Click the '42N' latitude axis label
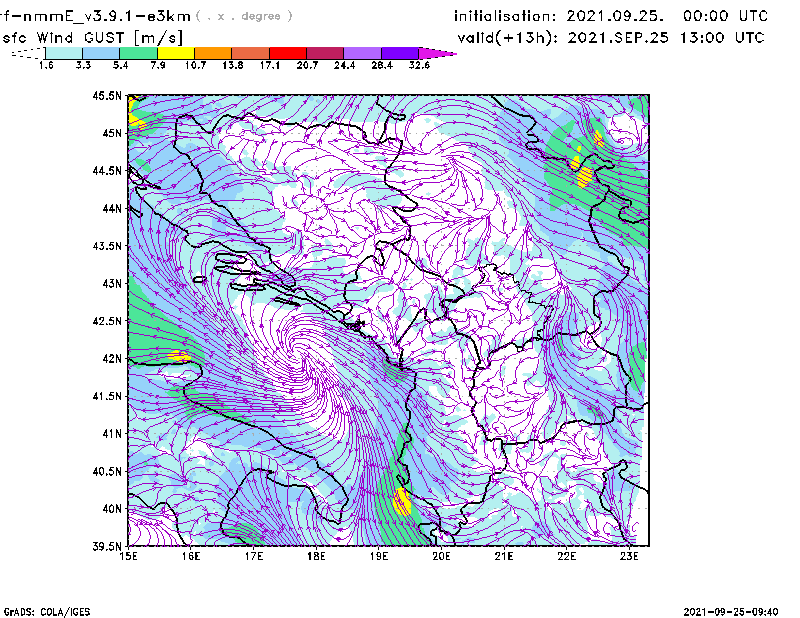 click(x=111, y=358)
